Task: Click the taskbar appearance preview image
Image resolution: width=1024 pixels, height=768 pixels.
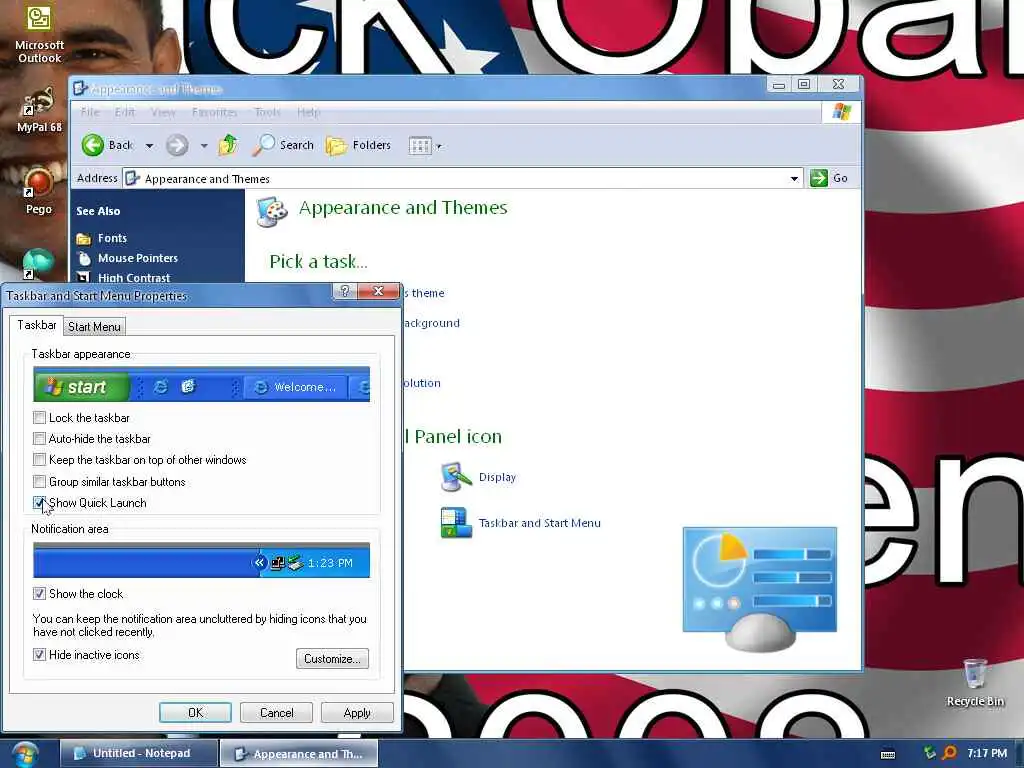Action: pos(201,384)
